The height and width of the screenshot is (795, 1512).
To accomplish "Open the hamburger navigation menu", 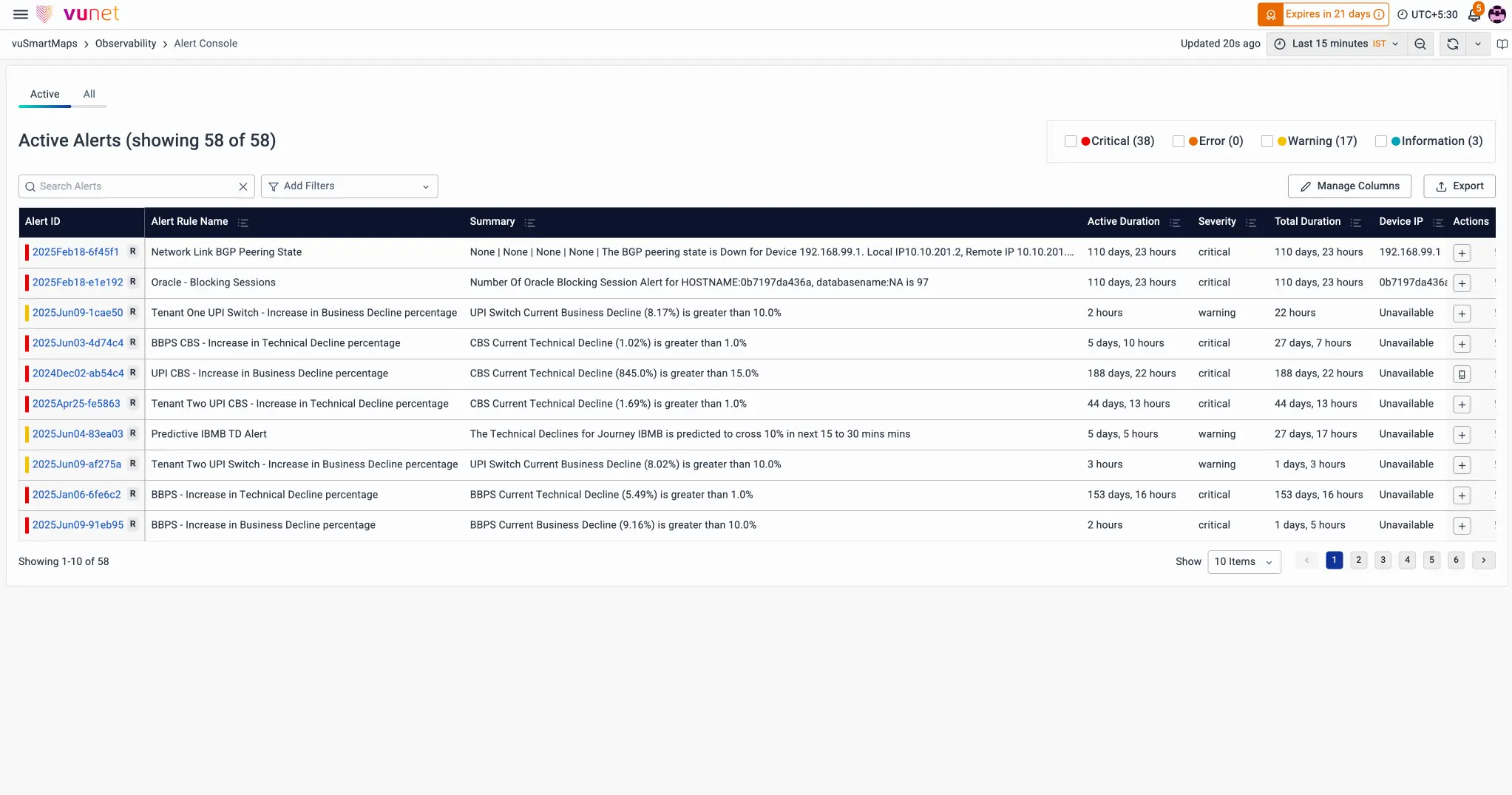I will point(21,14).
